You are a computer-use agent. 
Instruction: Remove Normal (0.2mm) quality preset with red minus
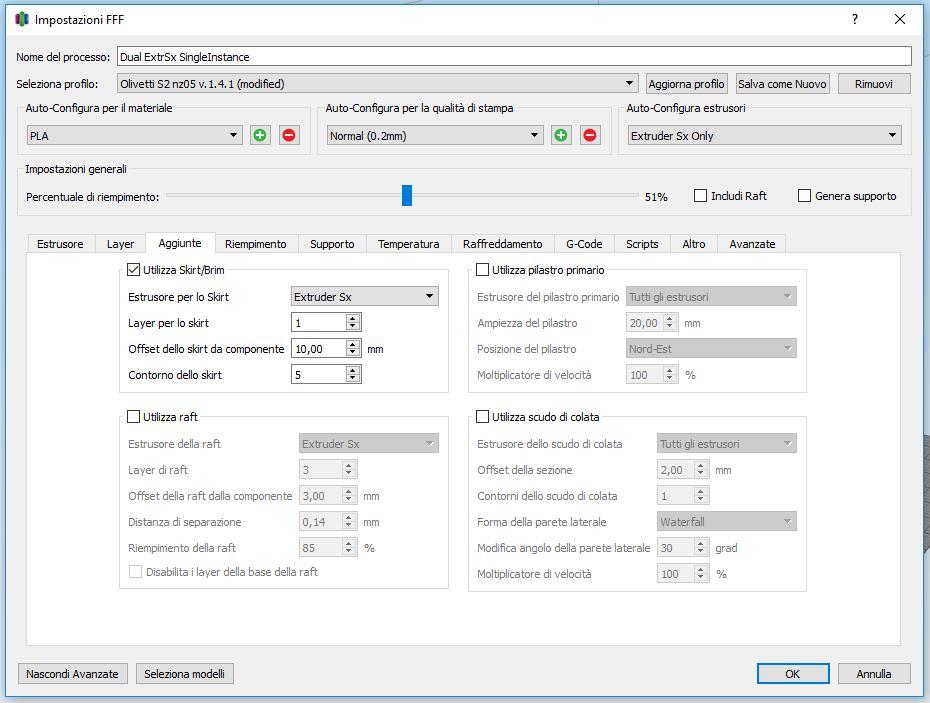(x=590, y=135)
